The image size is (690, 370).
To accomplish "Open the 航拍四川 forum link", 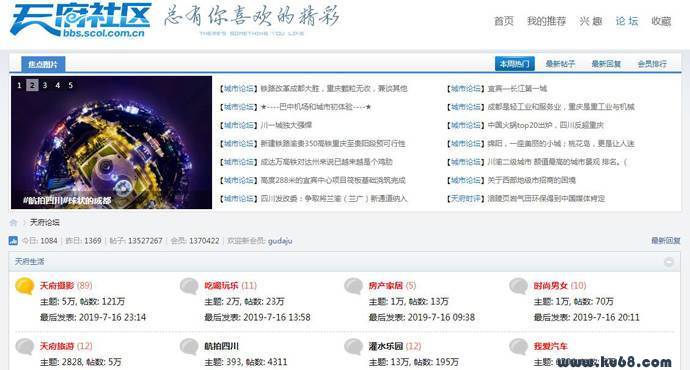I will point(221,346).
